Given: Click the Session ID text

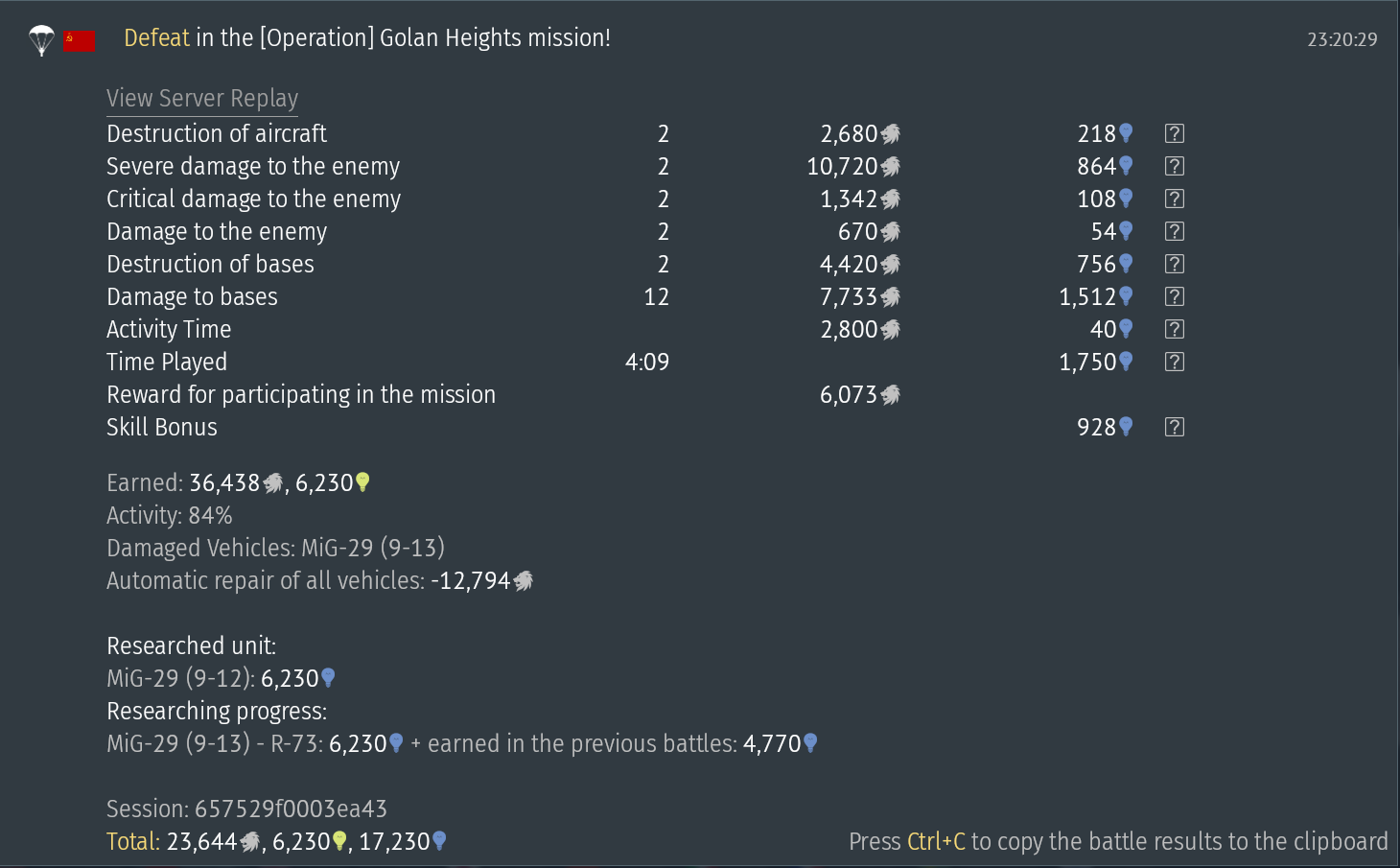Looking at the screenshot, I should [246, 809].
